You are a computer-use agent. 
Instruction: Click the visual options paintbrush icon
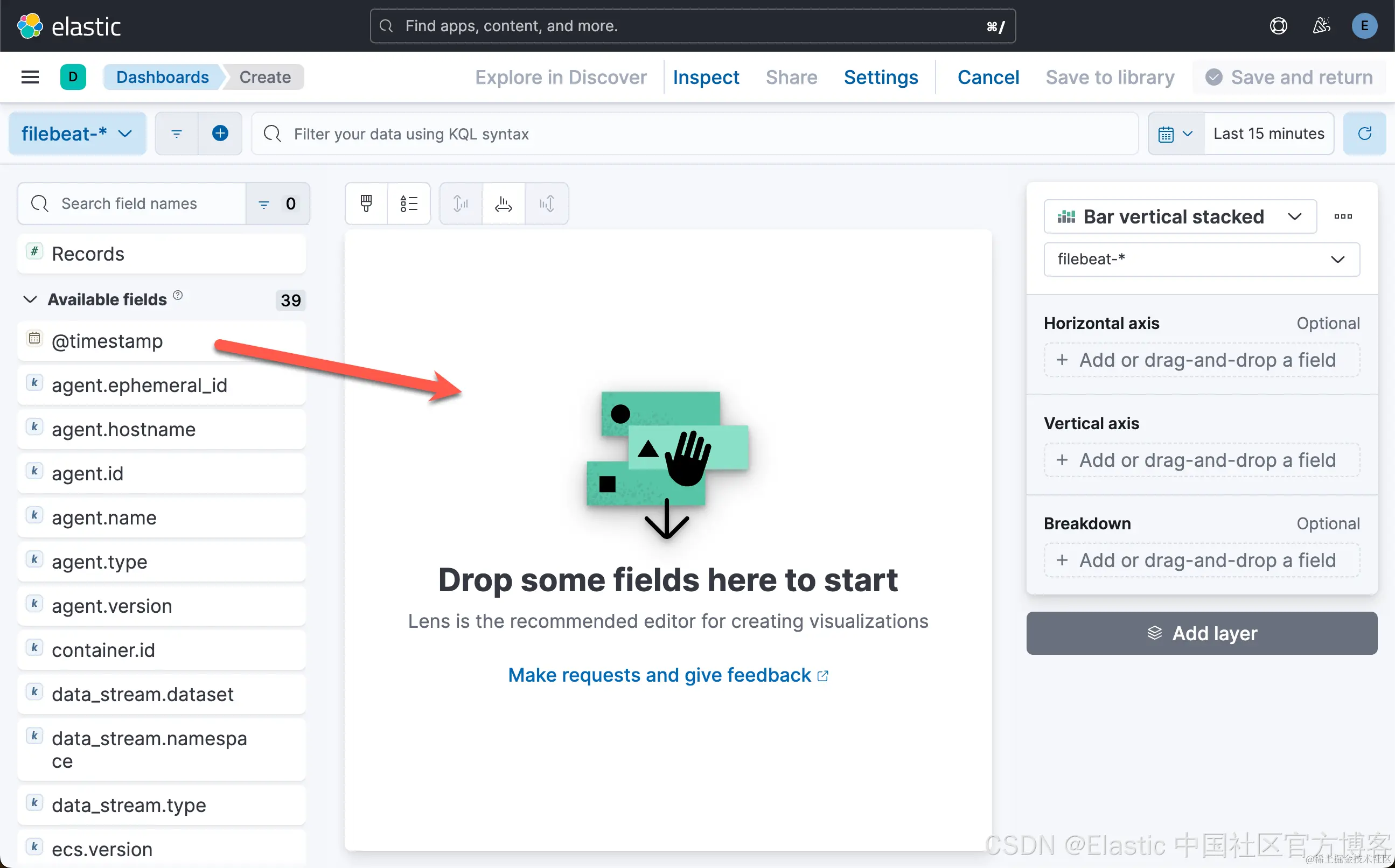click(x=366, y=203)
